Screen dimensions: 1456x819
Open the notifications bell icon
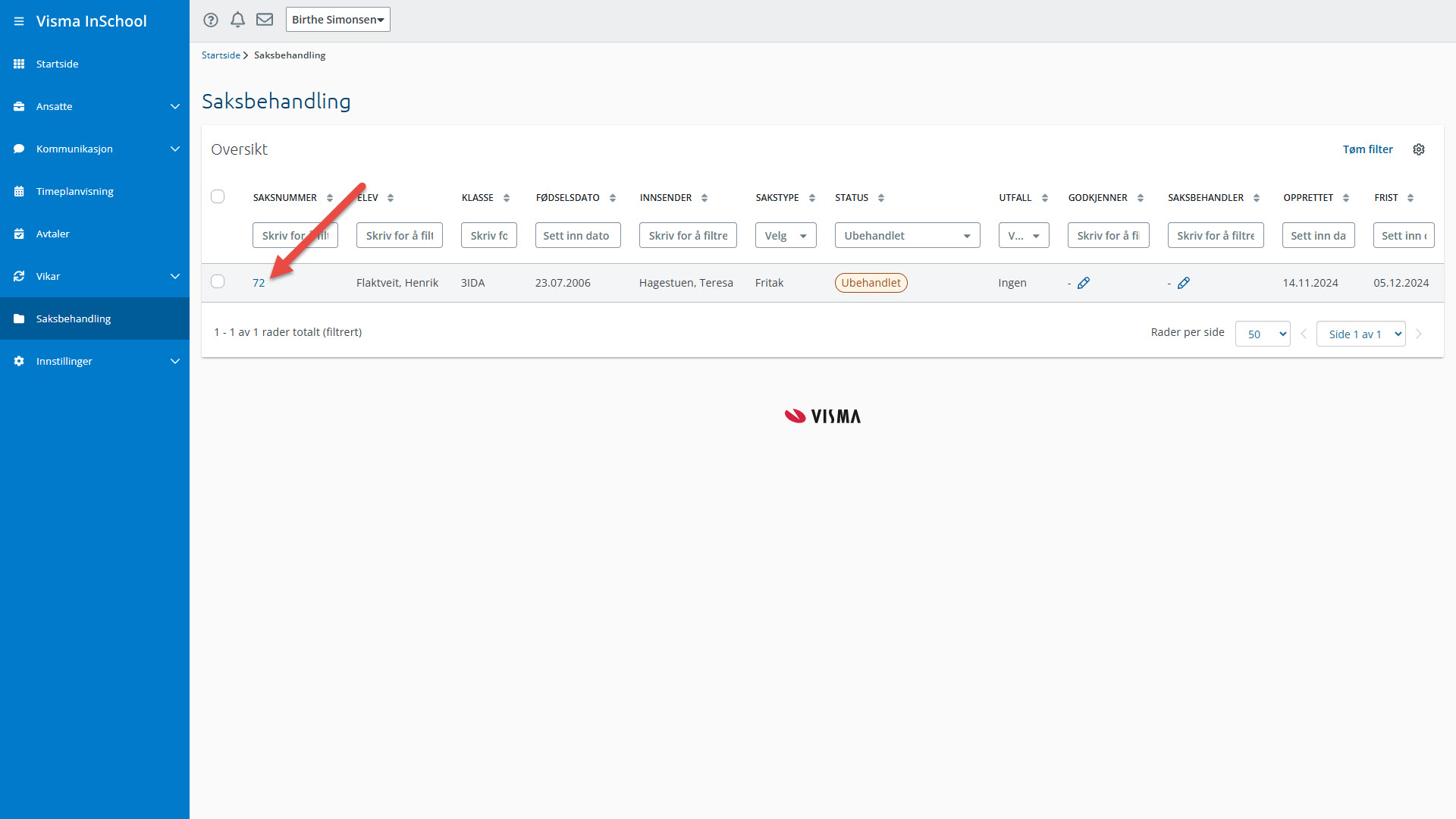click(x=237, y=20)
